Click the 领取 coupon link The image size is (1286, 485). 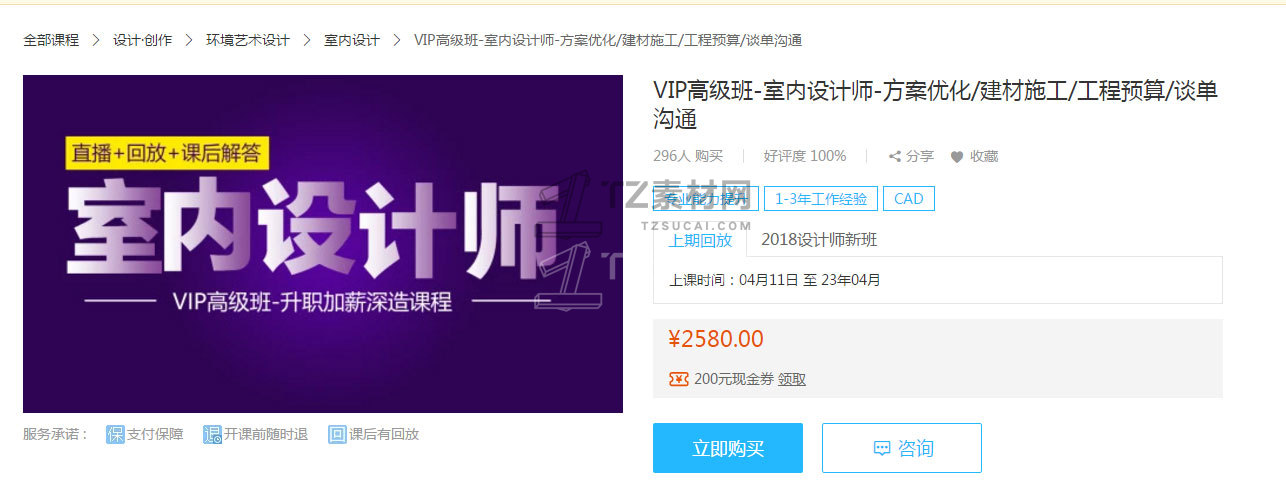tap(792, 379)
